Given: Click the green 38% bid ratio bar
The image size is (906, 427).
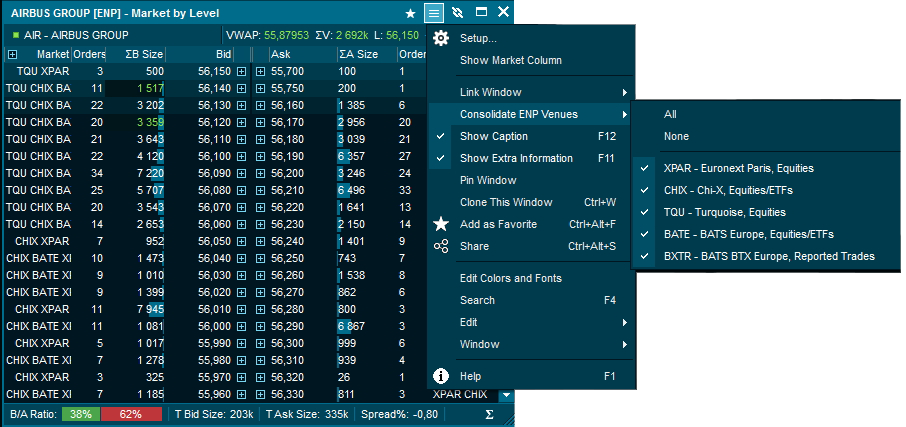Looking at the screenshot, I should coord(80,413).
